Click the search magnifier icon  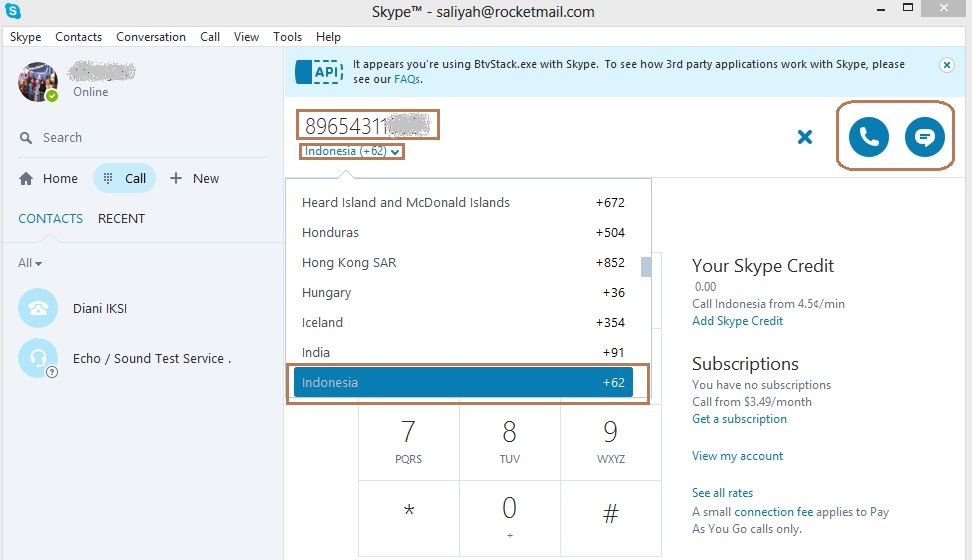tap(25, 138)
